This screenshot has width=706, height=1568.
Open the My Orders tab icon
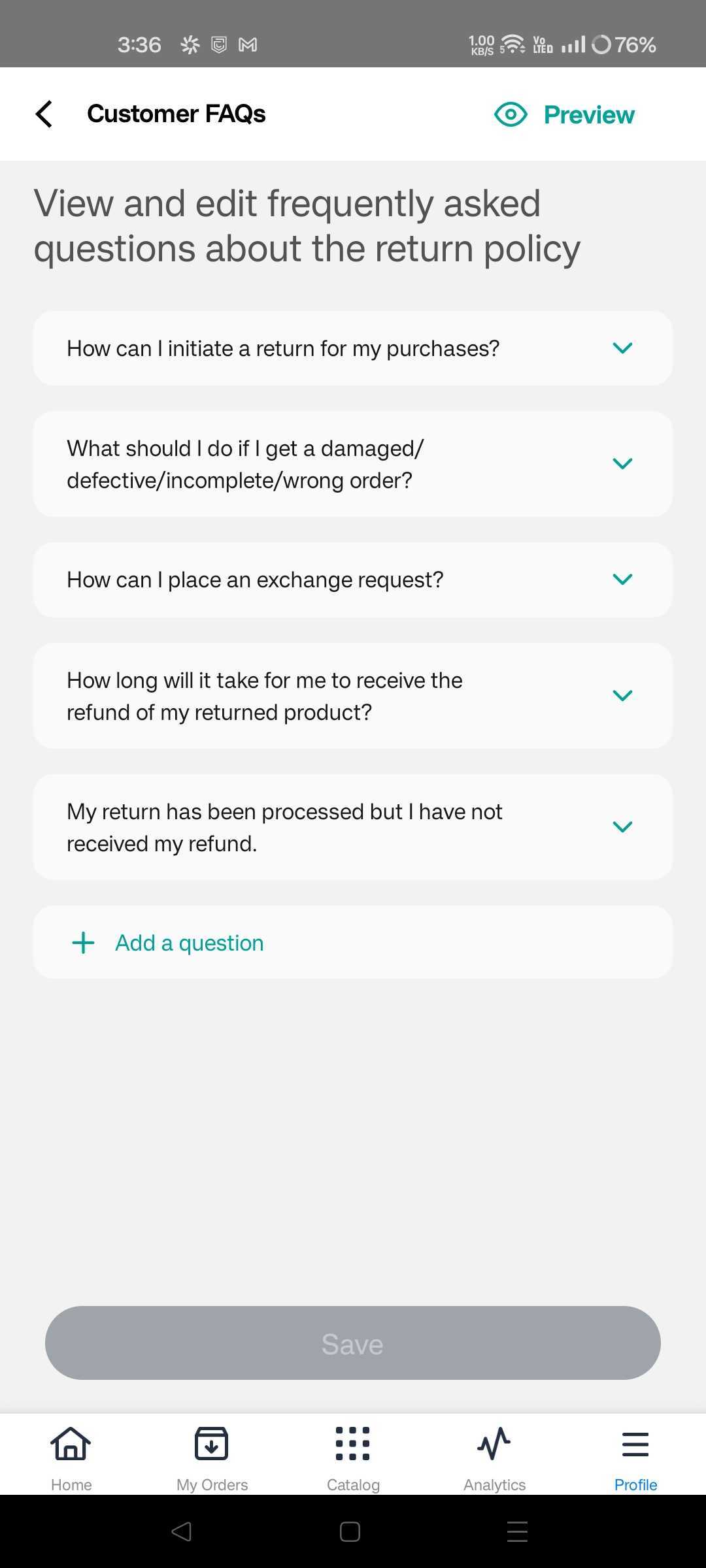(x=212, y=1443)
